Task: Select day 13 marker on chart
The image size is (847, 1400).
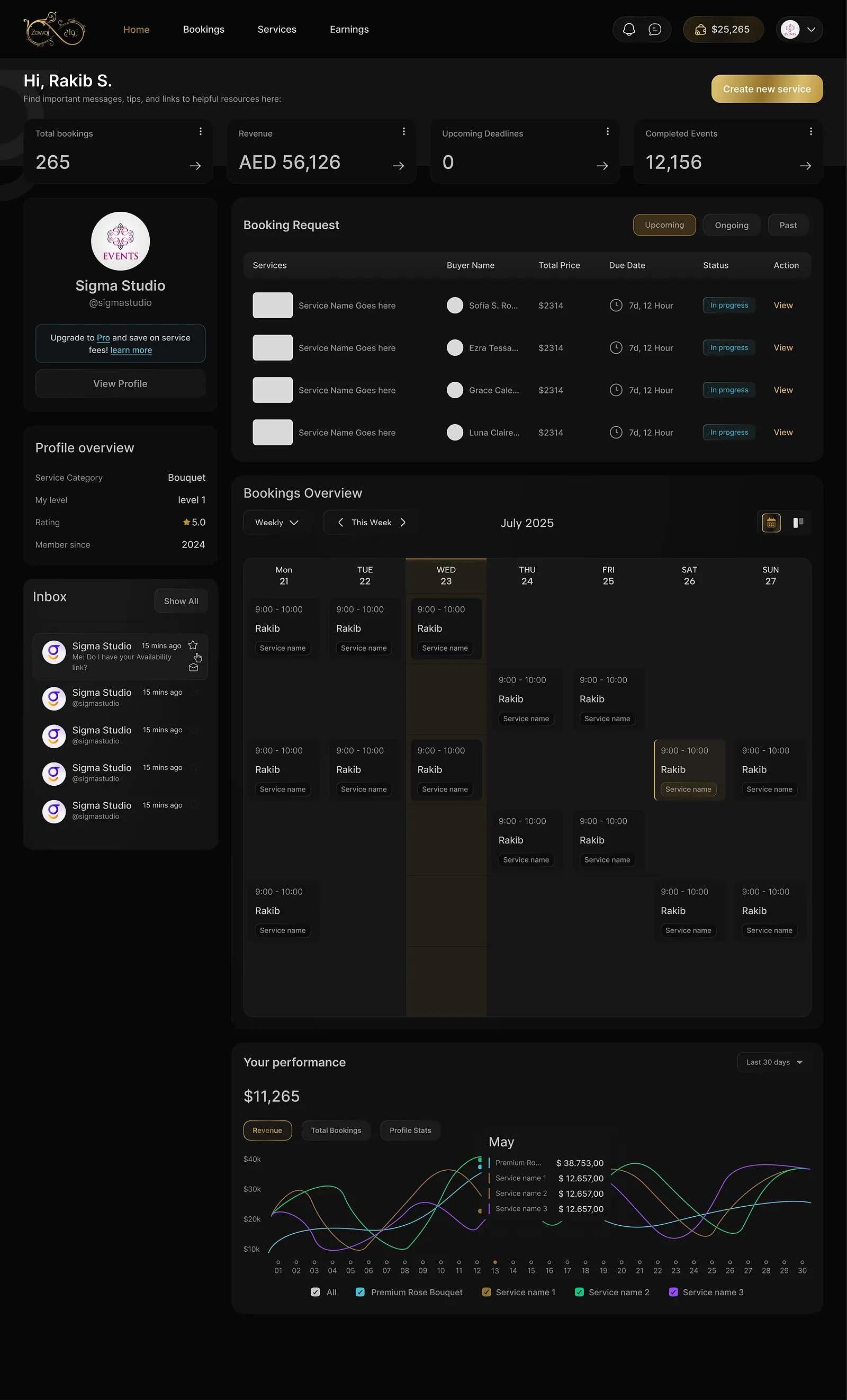Action: pos(495,1262)
